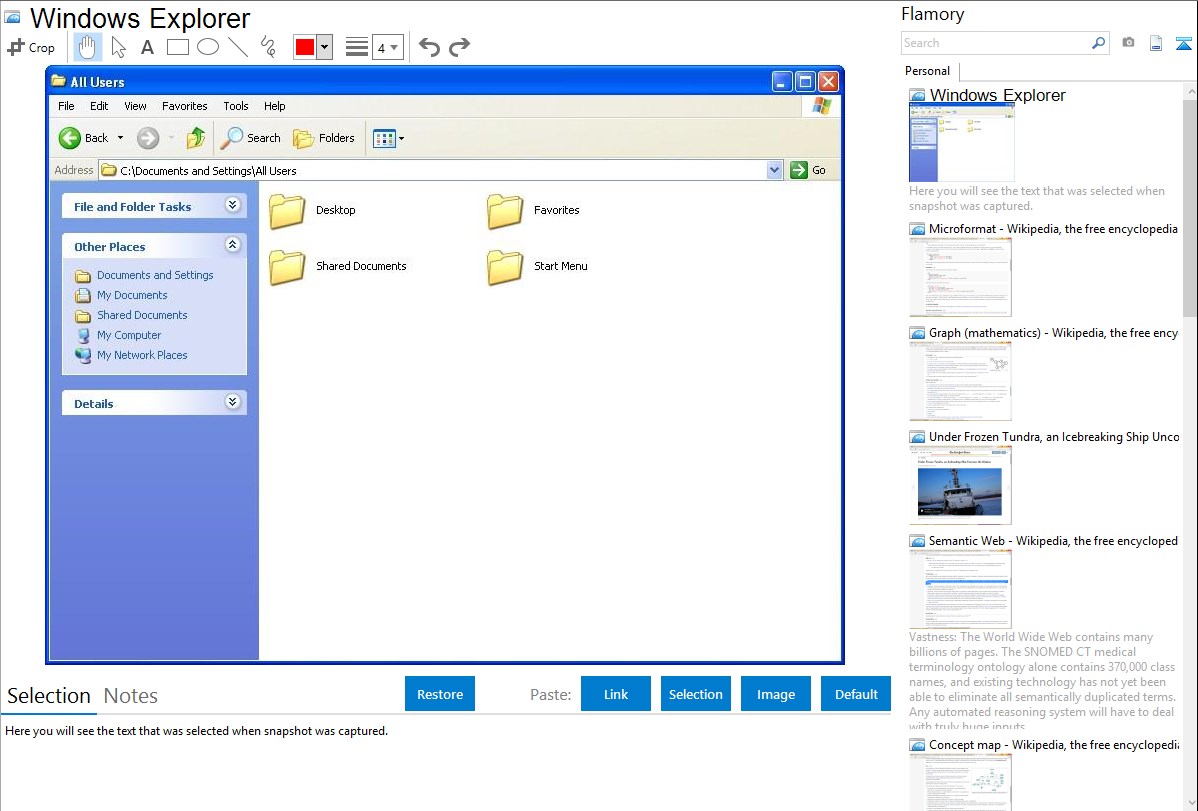Open the line style options
1198x811 pixels.
[x=357, y=47]
